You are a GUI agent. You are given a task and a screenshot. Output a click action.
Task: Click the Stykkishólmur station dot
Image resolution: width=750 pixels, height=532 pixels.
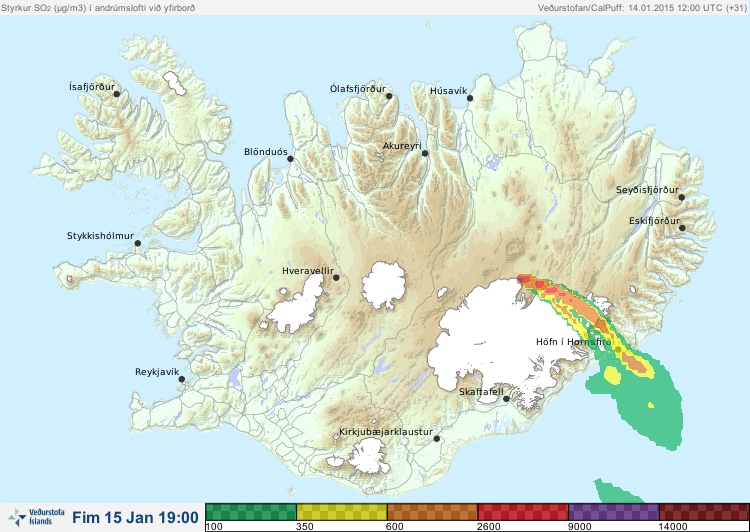point(138,244)
